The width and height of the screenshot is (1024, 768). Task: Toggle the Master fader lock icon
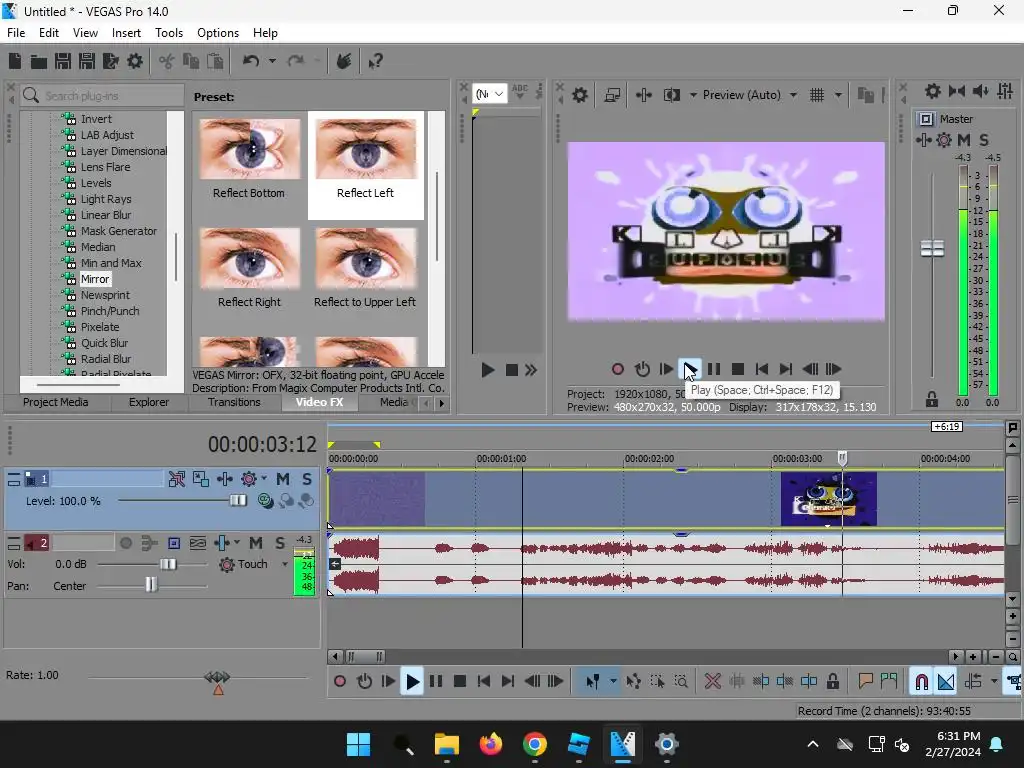click(x=932, y=399)
